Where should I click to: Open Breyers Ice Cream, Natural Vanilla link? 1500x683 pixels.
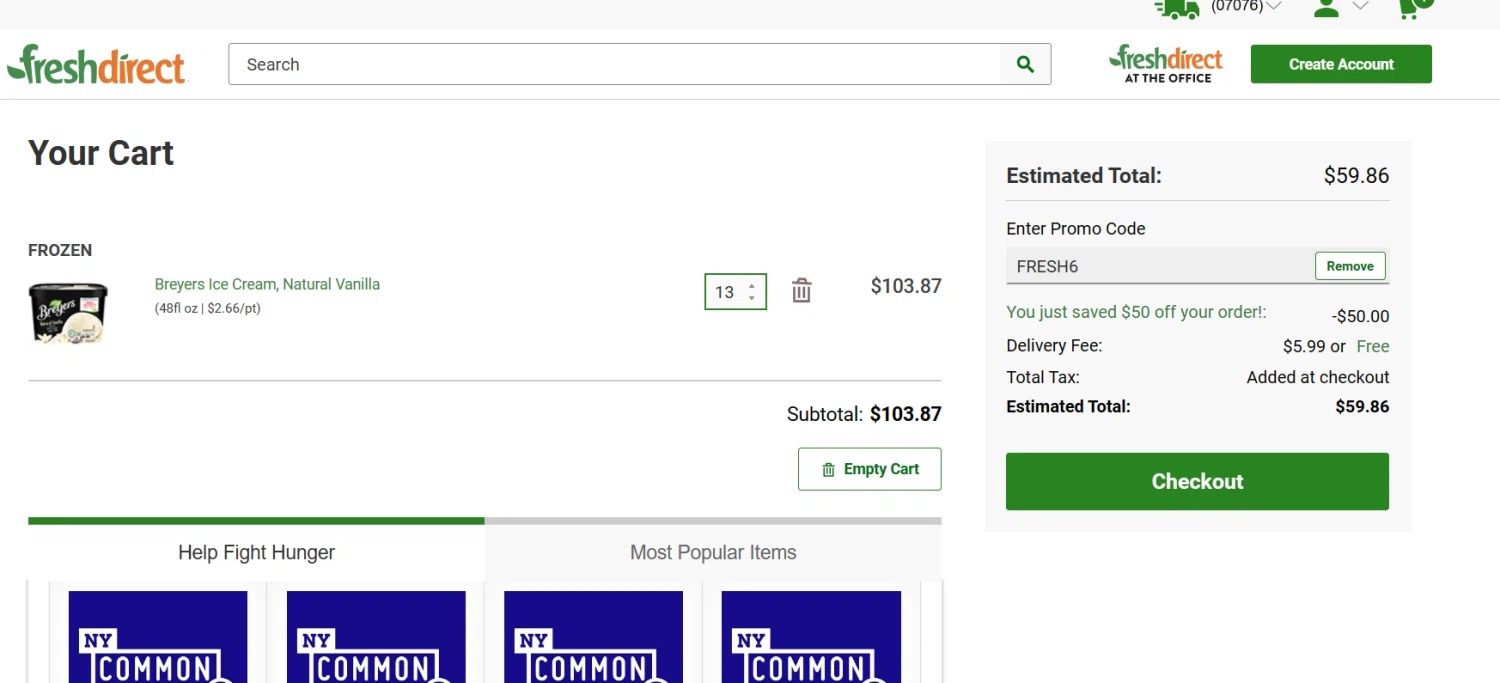[x=267, y=284]
